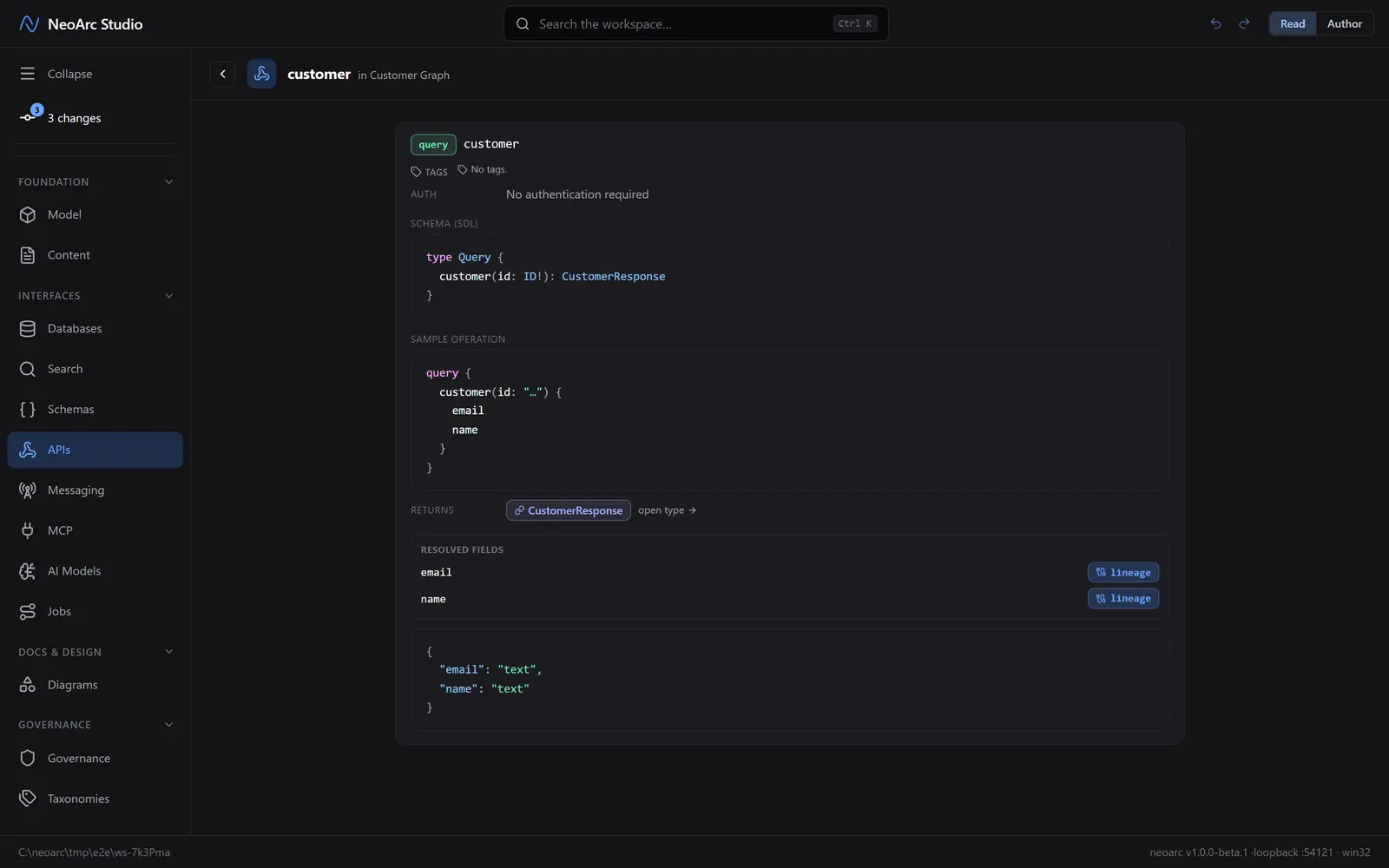Image resolution: width=1389 pixels, height=868 pixels.
Task: Click the tag icon beside No tags
Action: 463,169
